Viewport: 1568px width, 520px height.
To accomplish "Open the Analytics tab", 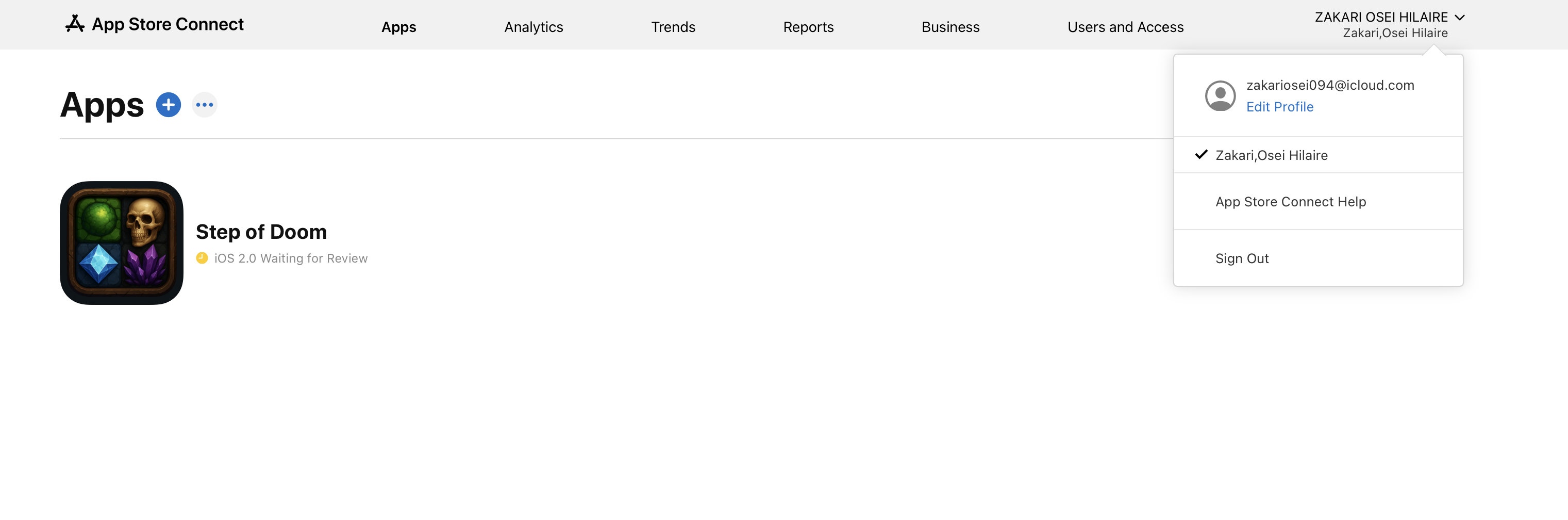I will tap(533, 27).
